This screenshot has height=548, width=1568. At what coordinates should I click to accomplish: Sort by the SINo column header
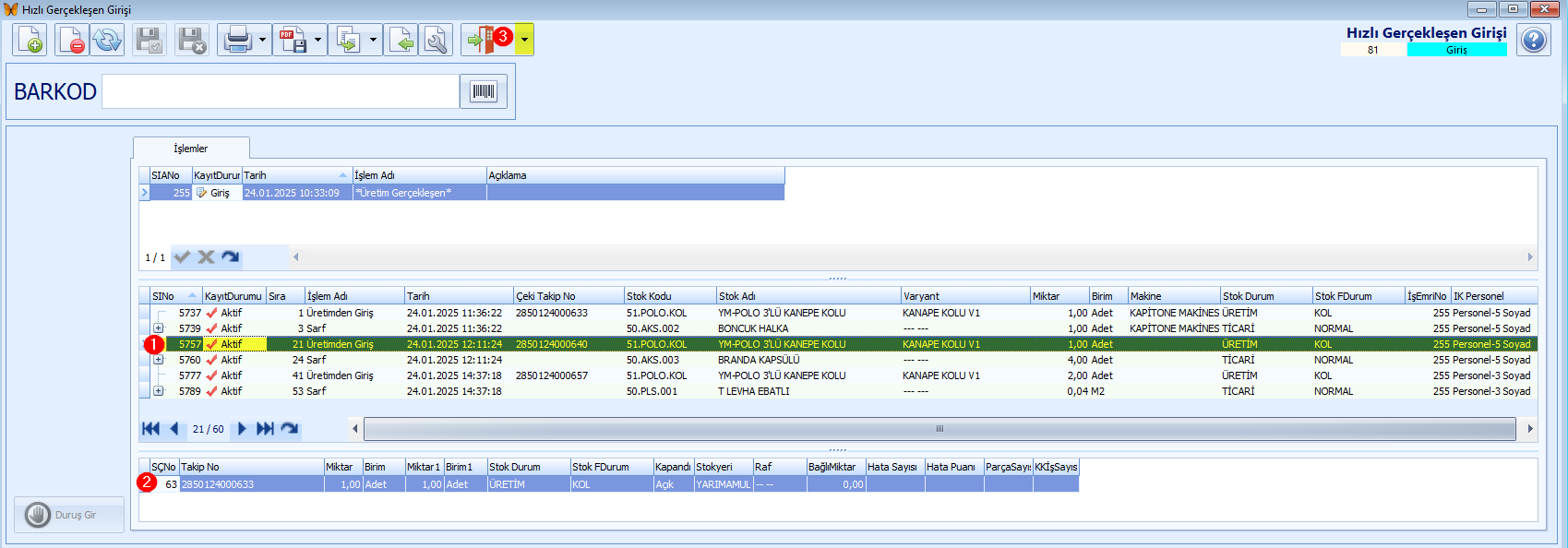[x=176, y=296]
